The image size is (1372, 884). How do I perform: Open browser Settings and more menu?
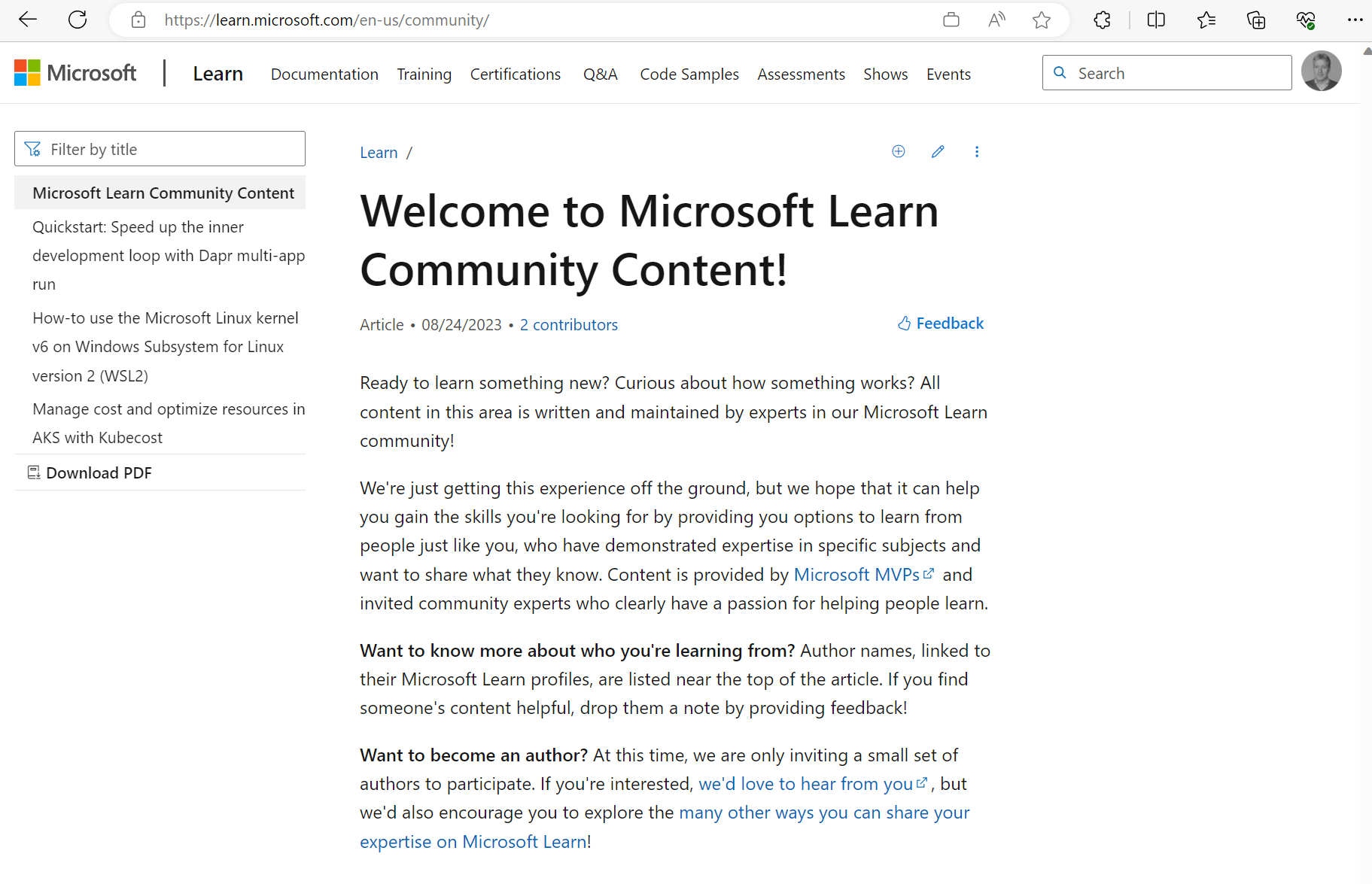[1355, 20]
